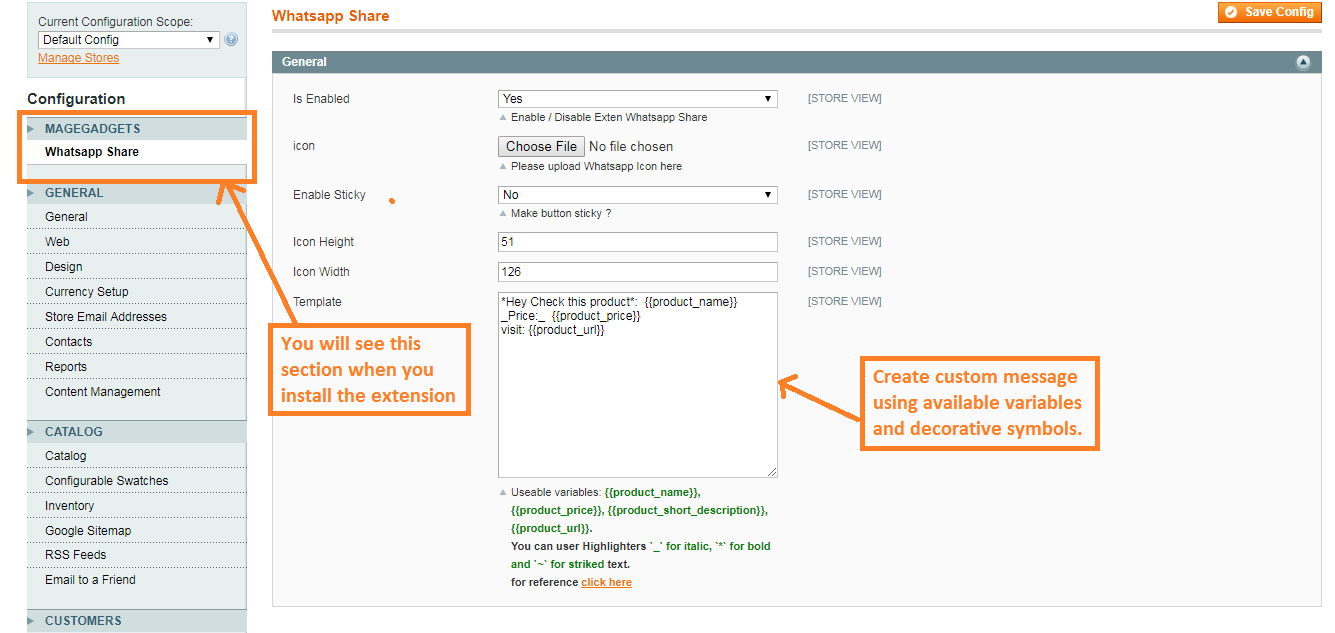Click the Save Config button
Image resolution: width=1335 pixels, height=633 pixels.
click(x=1269, y=12)
